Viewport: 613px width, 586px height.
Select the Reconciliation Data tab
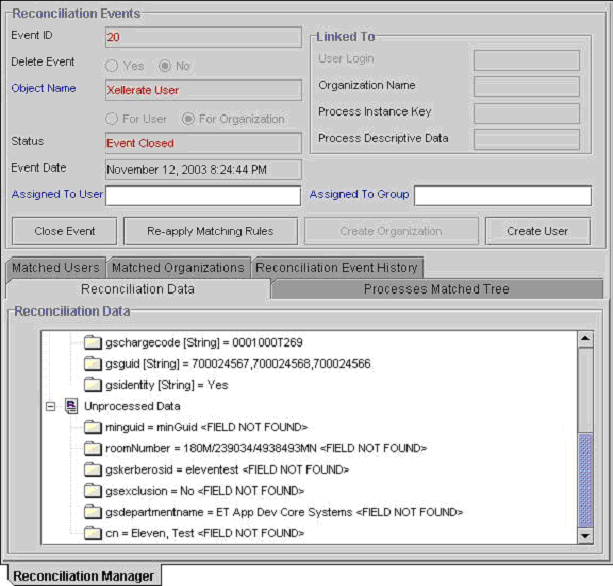click(138, 289)
